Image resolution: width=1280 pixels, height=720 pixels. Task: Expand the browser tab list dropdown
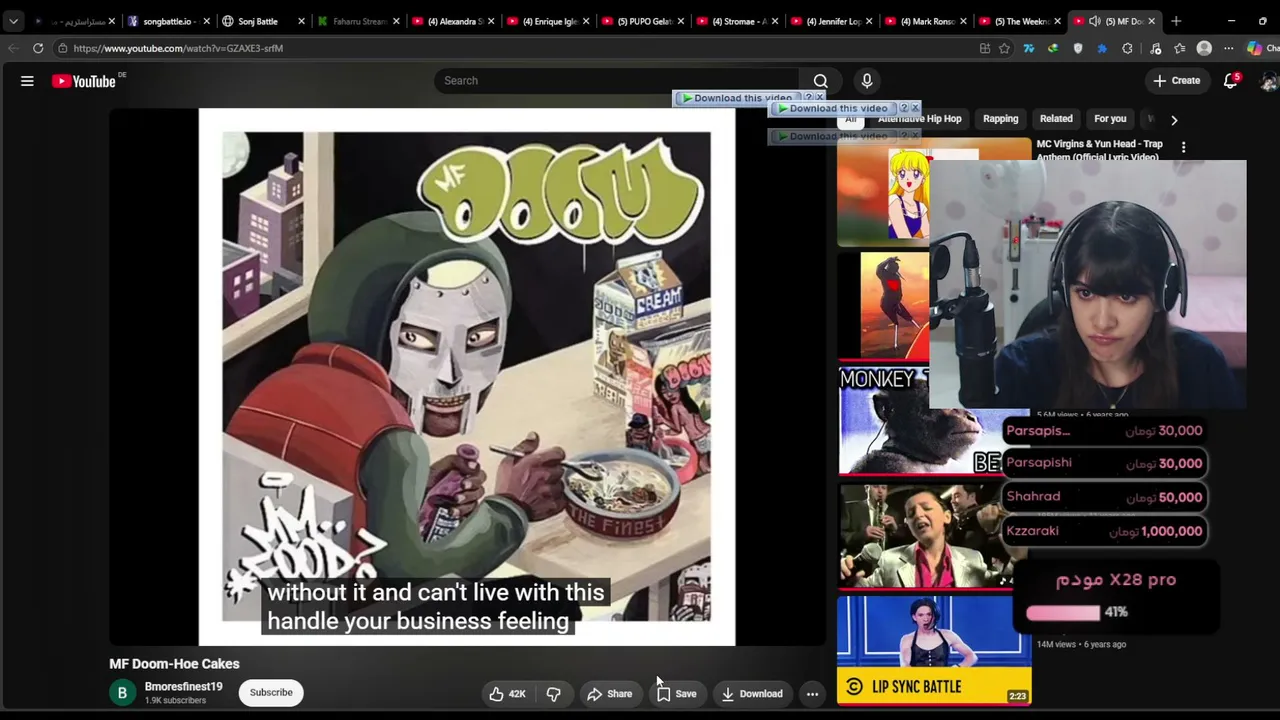13,21
